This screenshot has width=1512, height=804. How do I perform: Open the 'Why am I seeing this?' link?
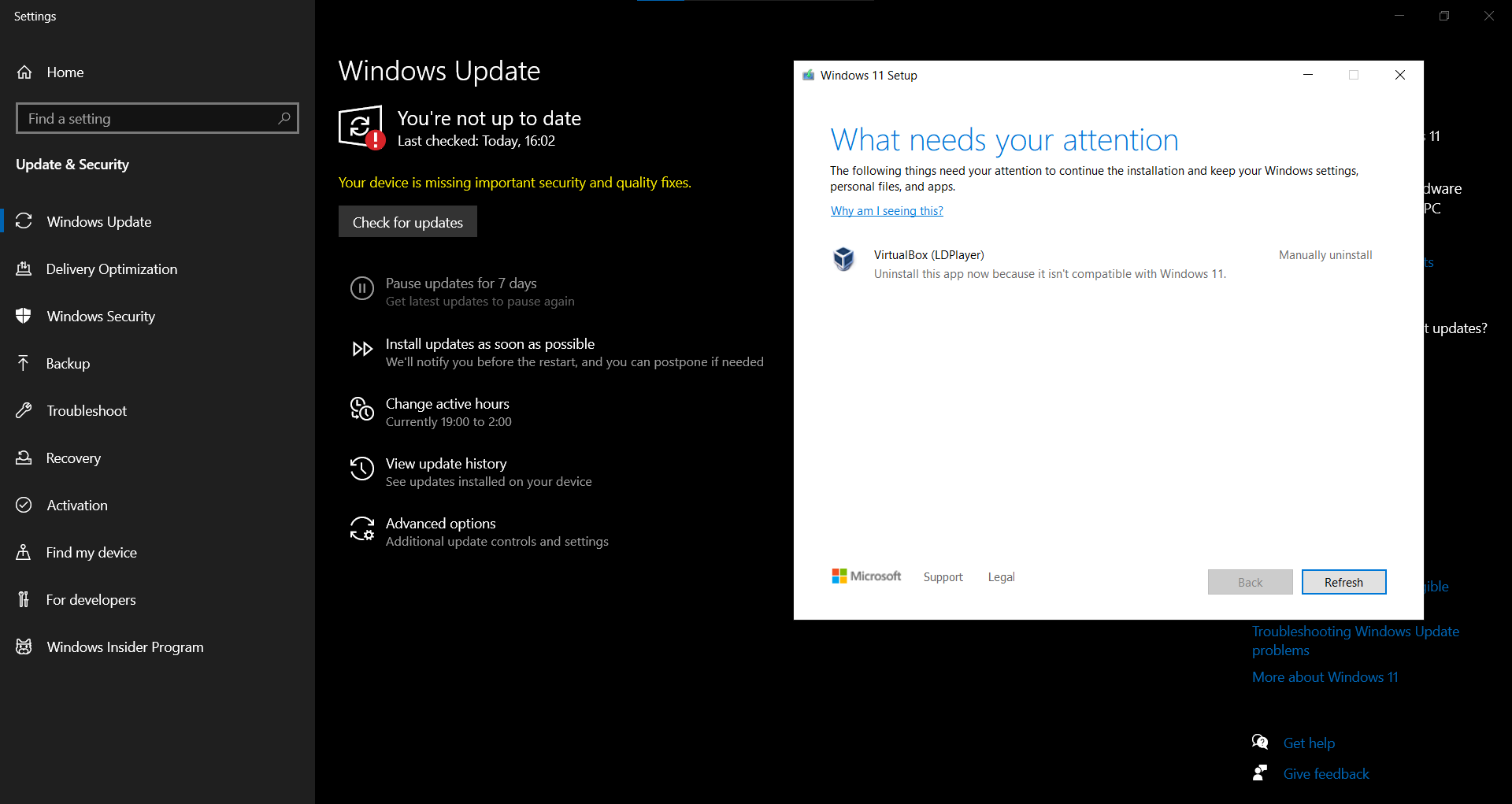(x=887, y=211)
